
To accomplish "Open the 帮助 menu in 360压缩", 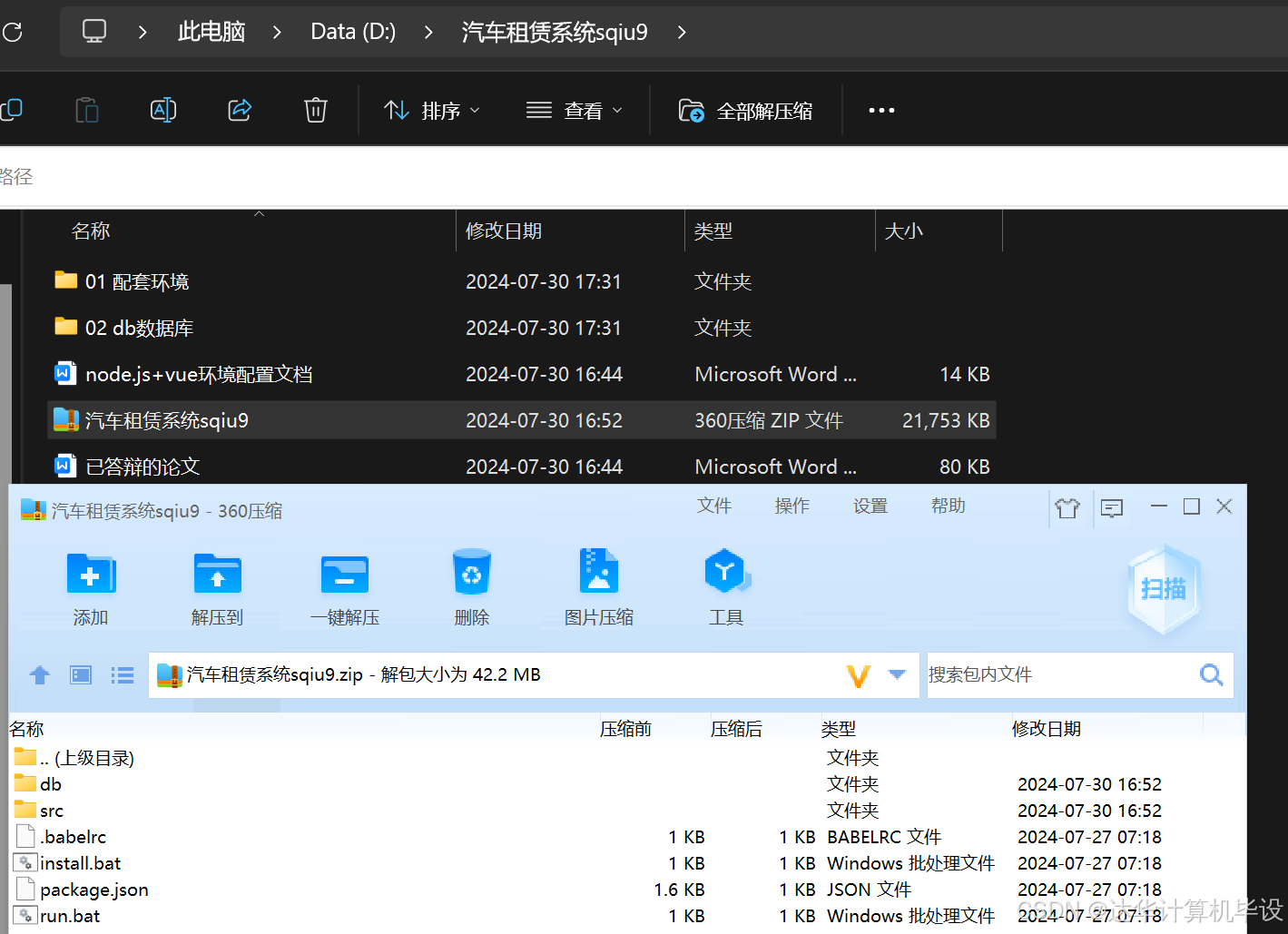I will [x=949, y=506].
